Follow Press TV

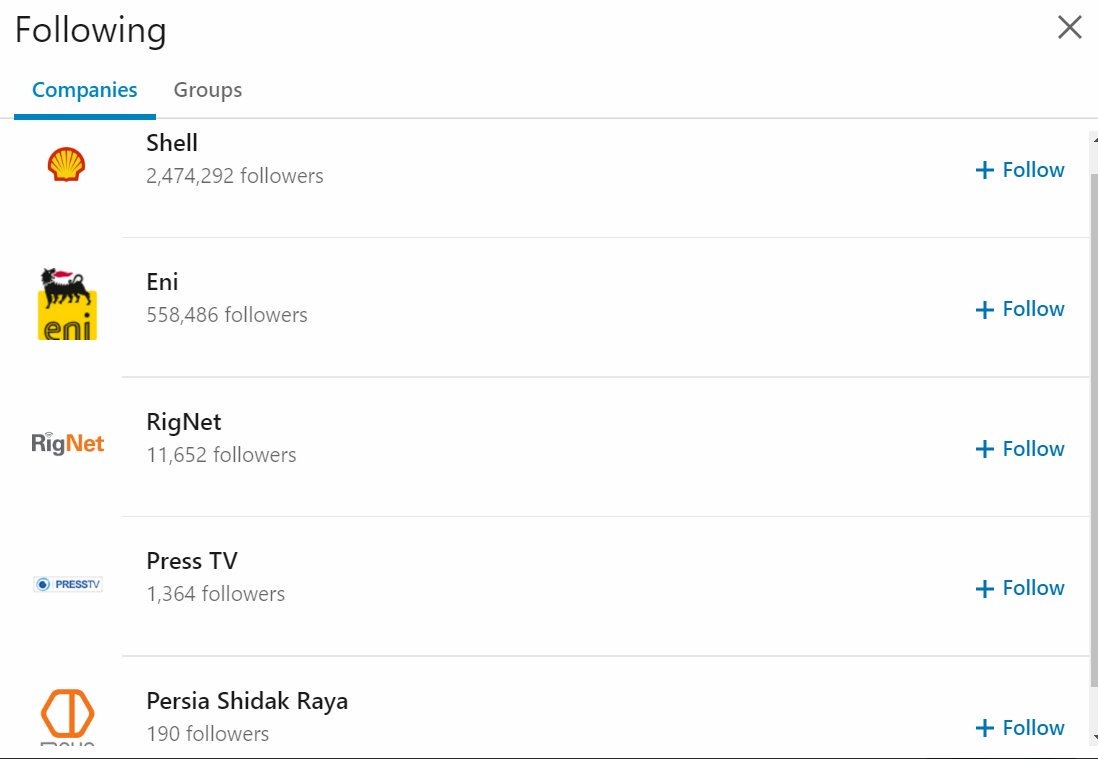tap(1020, 588)
